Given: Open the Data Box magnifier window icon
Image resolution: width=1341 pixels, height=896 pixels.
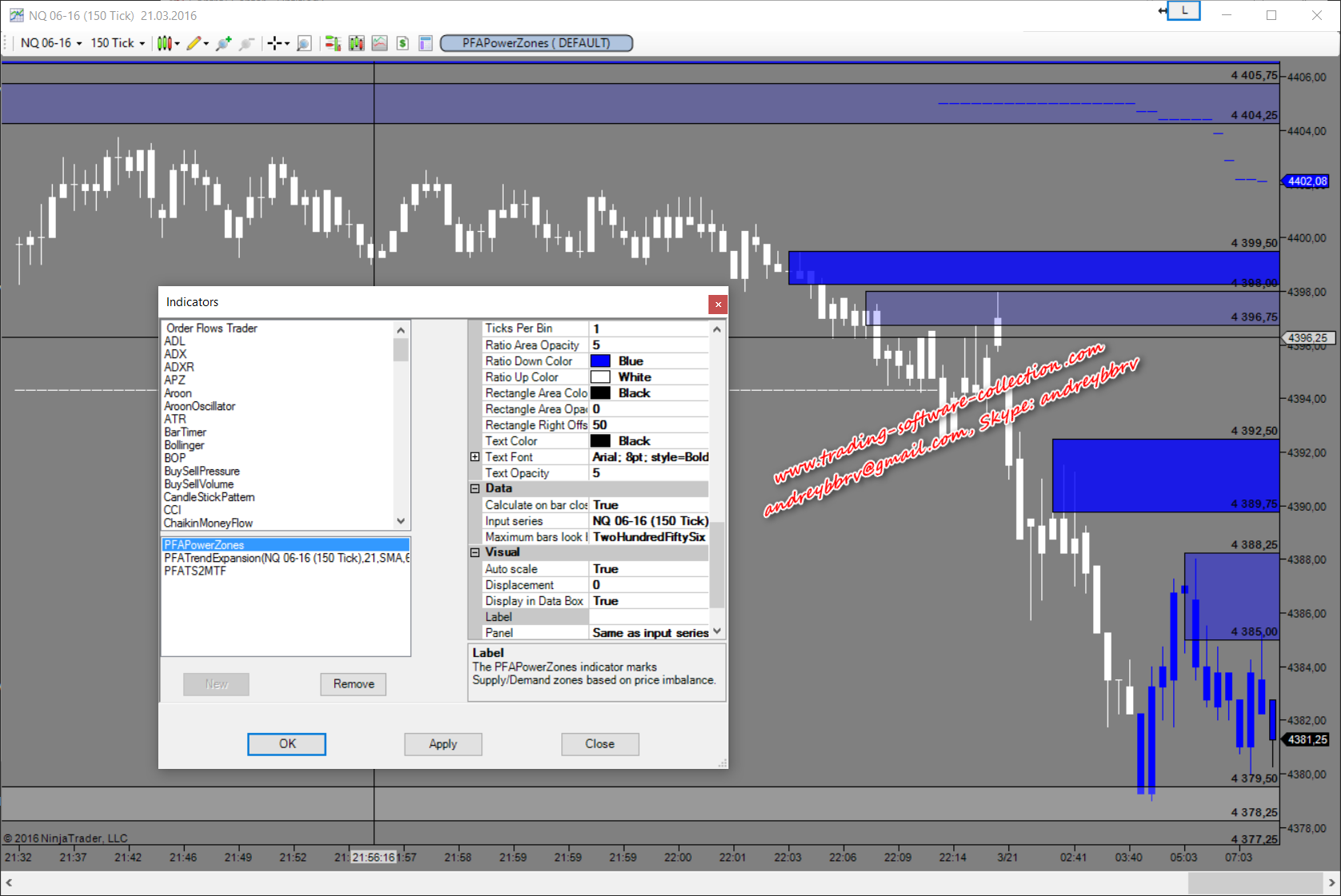Looking at the screenshot, I should [304, 43].
